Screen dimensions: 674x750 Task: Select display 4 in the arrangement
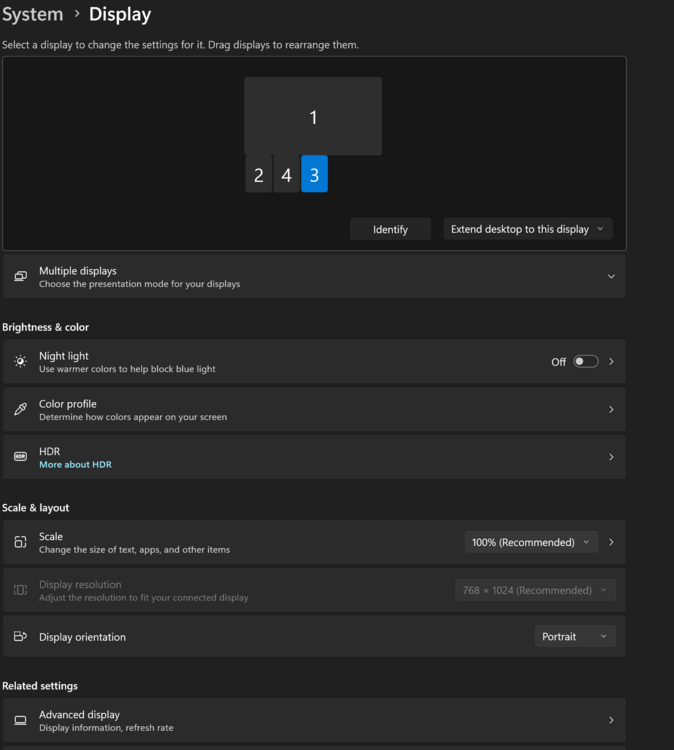tap(286, 175)
